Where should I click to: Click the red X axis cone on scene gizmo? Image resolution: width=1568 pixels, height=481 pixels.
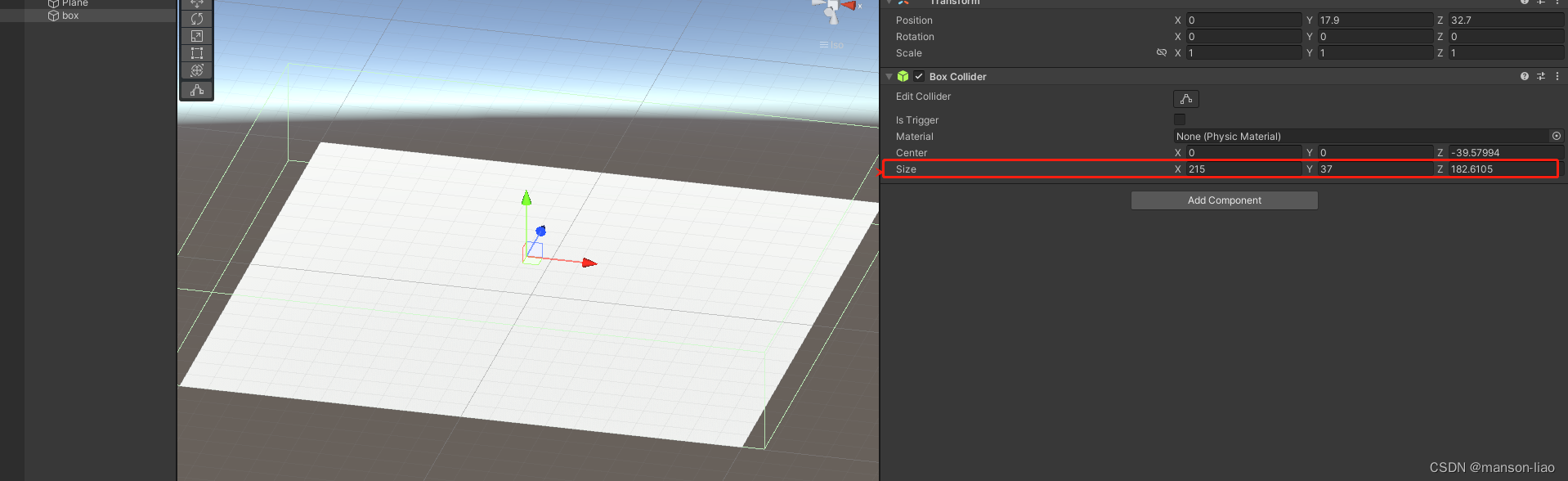click(x=849, y=6)
